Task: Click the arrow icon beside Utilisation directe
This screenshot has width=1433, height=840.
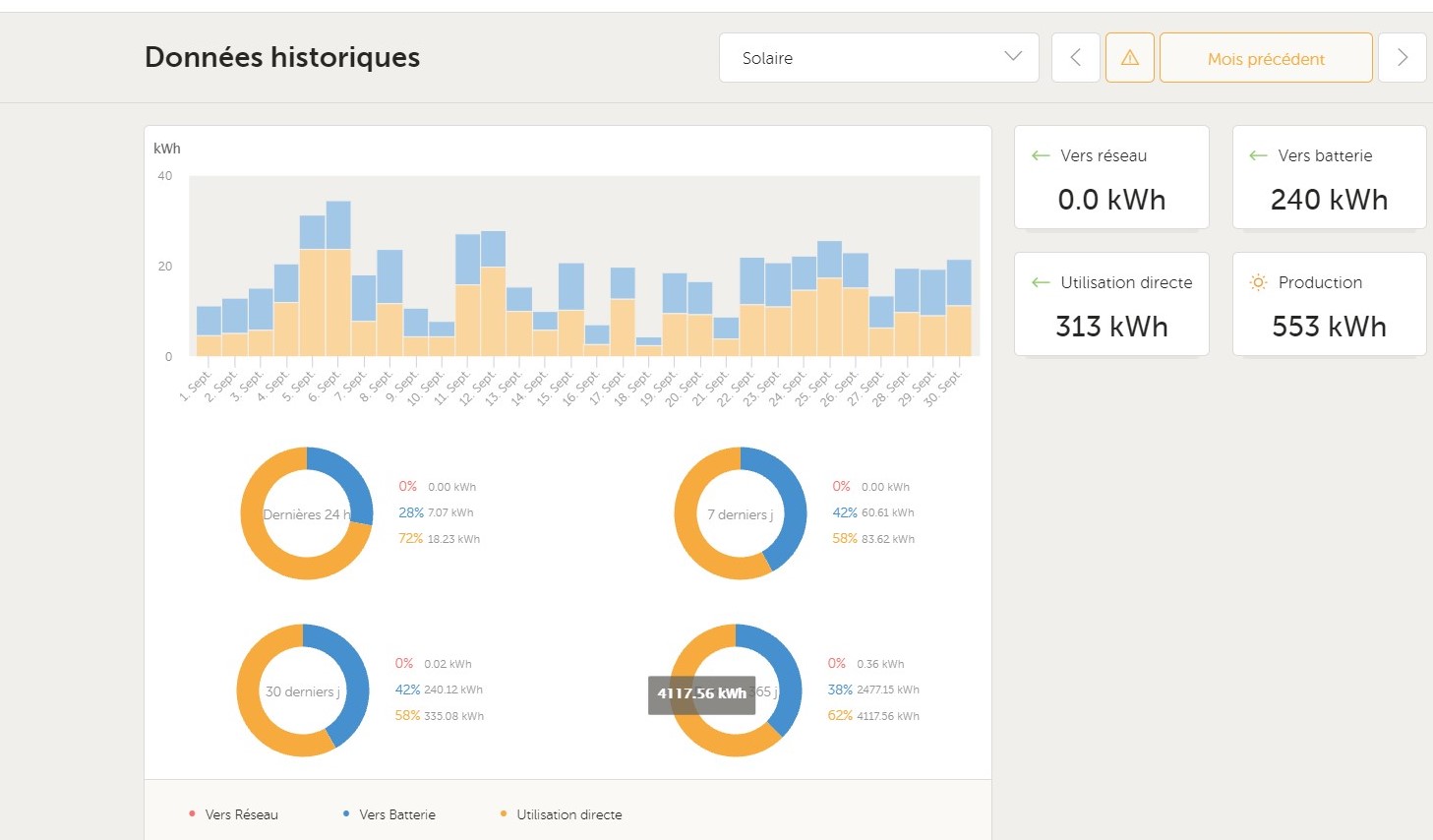Action: (1041, 282)
